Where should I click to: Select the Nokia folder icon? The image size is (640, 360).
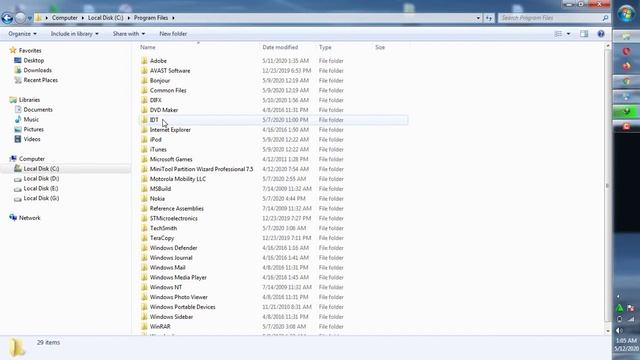[x=144, y=198]
